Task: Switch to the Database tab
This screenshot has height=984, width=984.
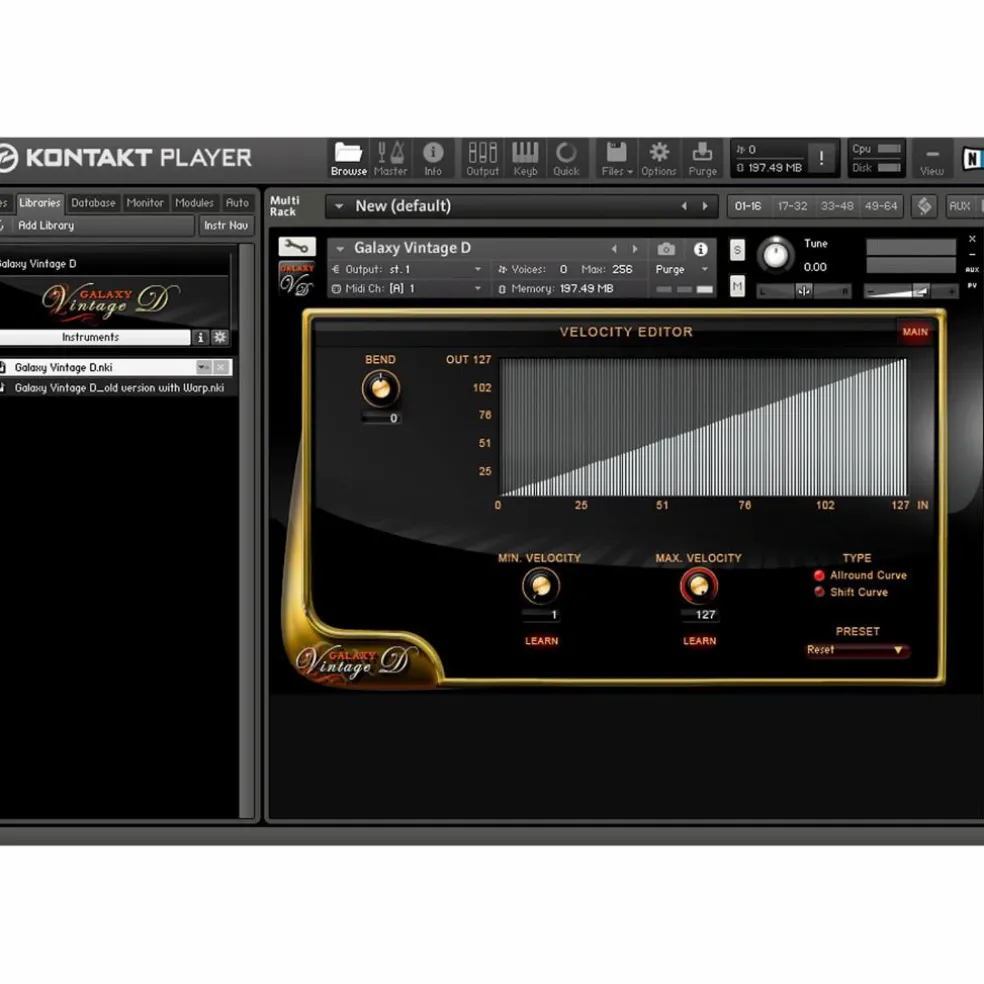Action: coord(93,203)
